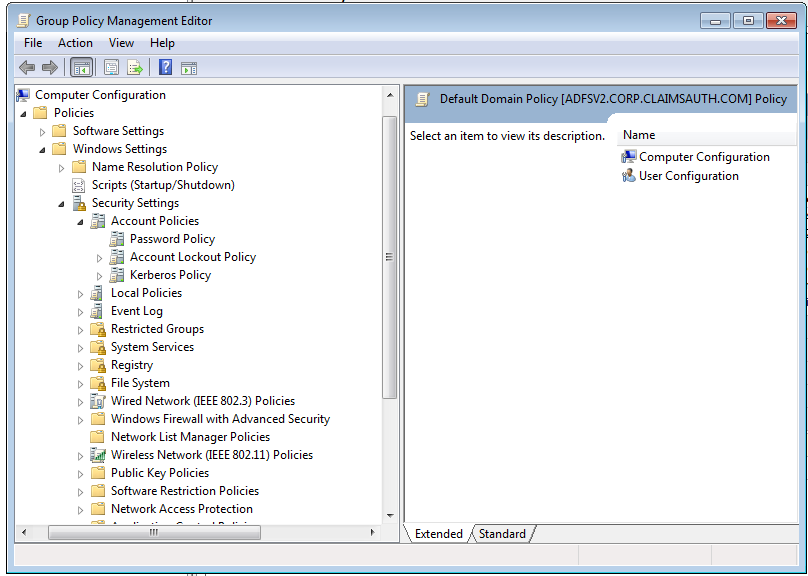The width and height of the screenshot is (808, 576).
Task: Collapse the Policies tree node
Action: [24, 113]
